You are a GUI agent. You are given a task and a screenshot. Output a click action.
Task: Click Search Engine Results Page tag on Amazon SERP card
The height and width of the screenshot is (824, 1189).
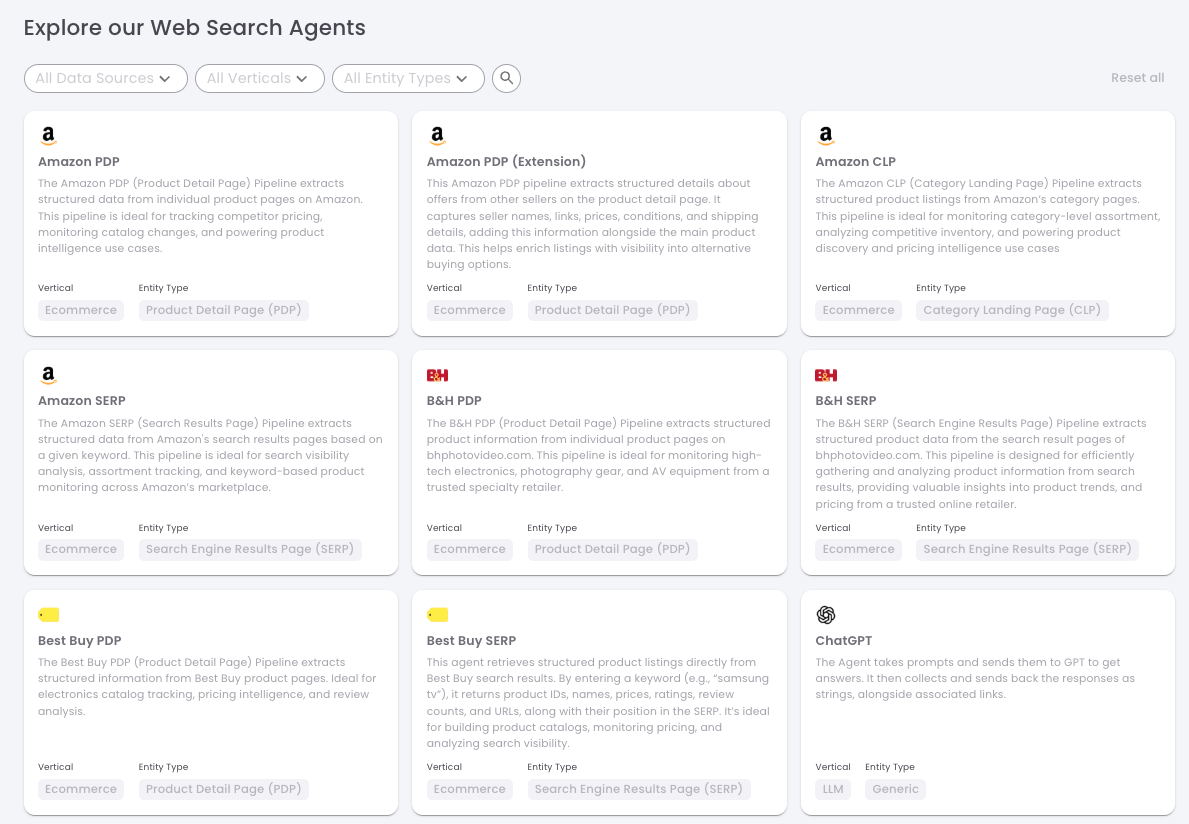tap(250, 550)
